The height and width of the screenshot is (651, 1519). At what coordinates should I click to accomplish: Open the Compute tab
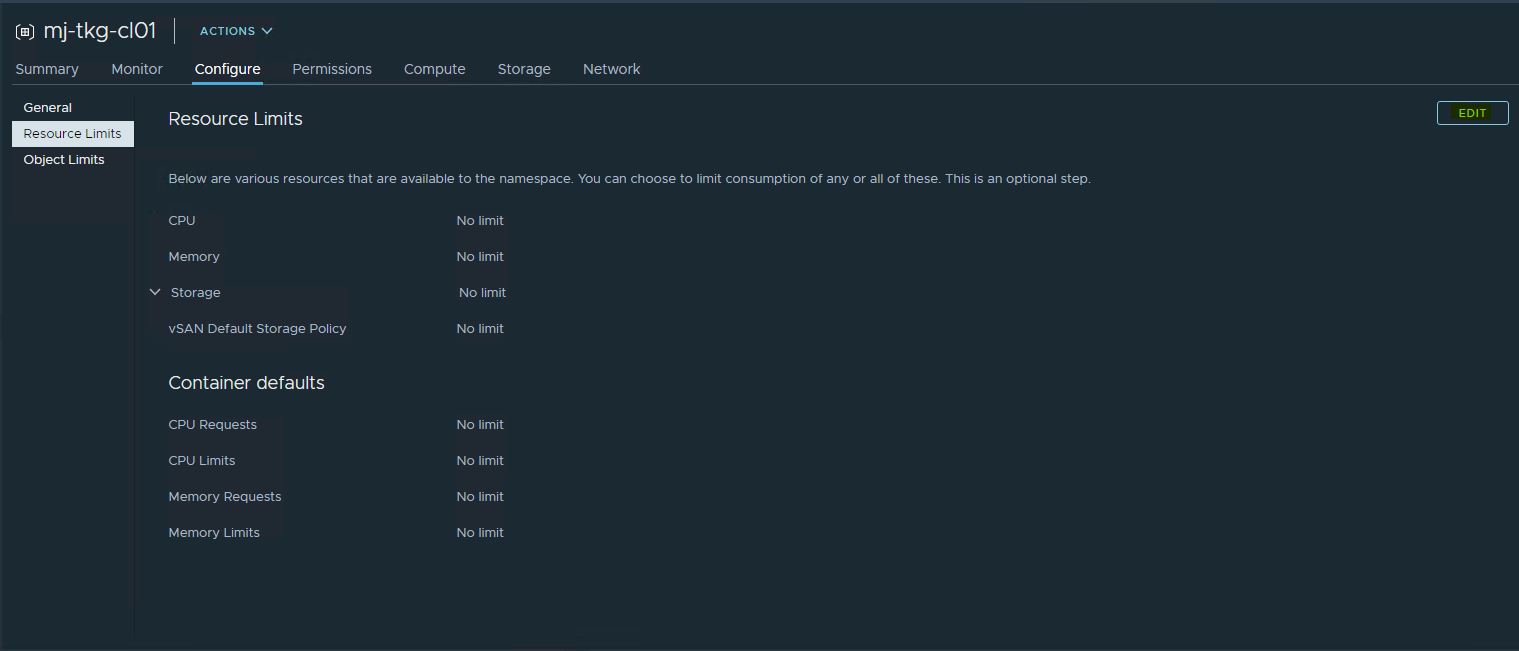[434, 69]
